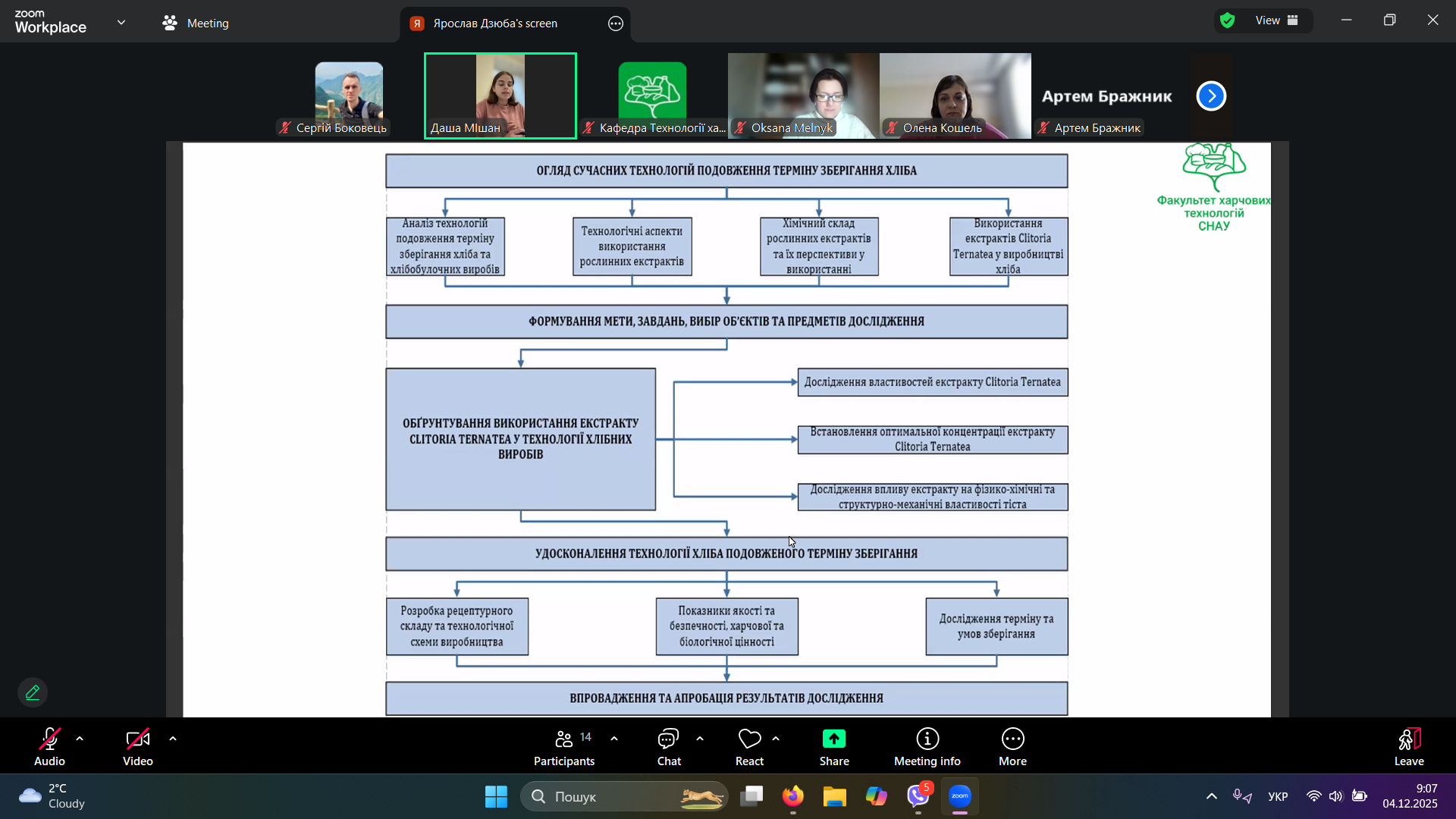This screenshot has height=819, width=1456.
Task: Open screen share options ellipsis
Action: [x=616, y=24]
